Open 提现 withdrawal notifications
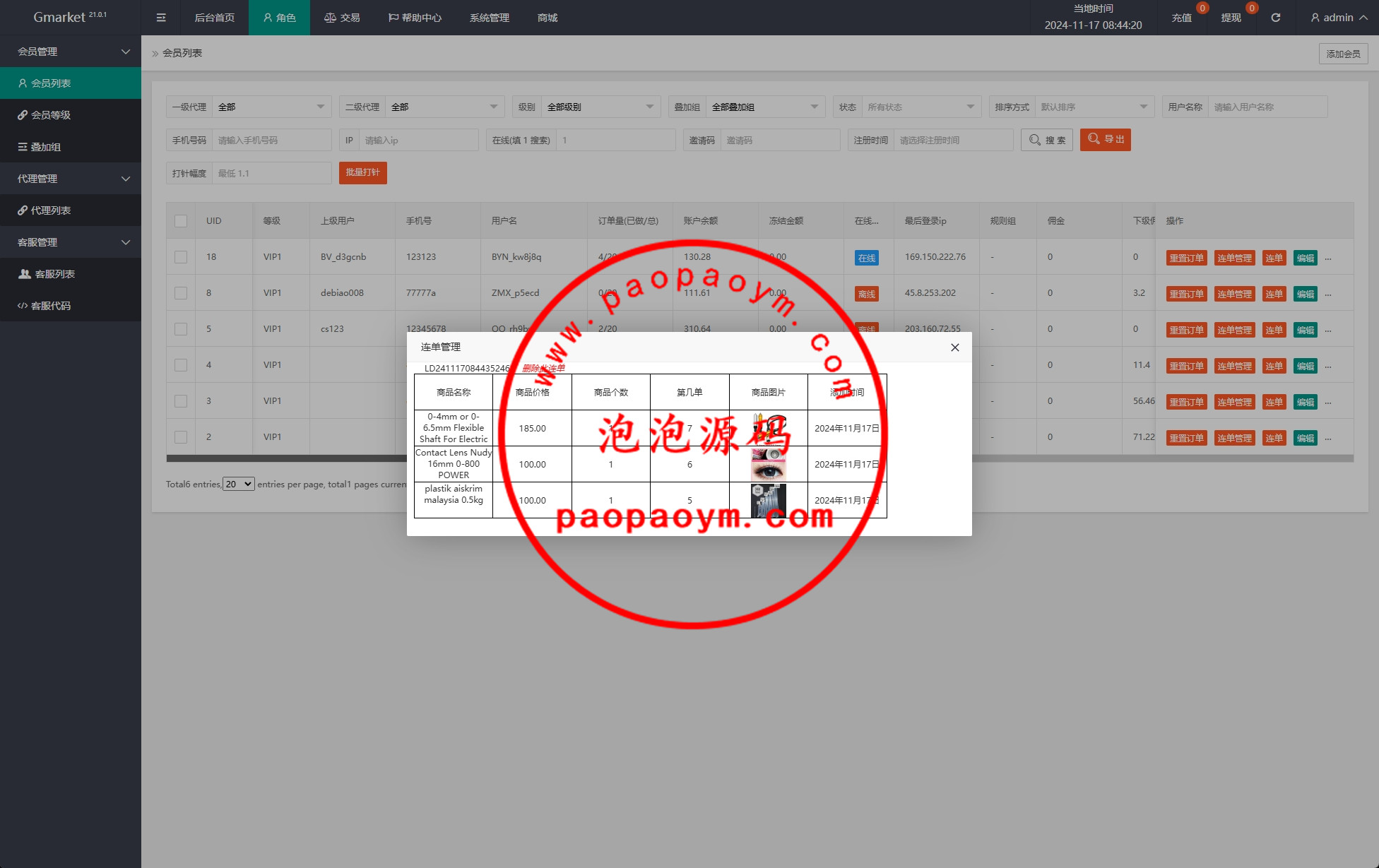 click(x=1231, y=18)
